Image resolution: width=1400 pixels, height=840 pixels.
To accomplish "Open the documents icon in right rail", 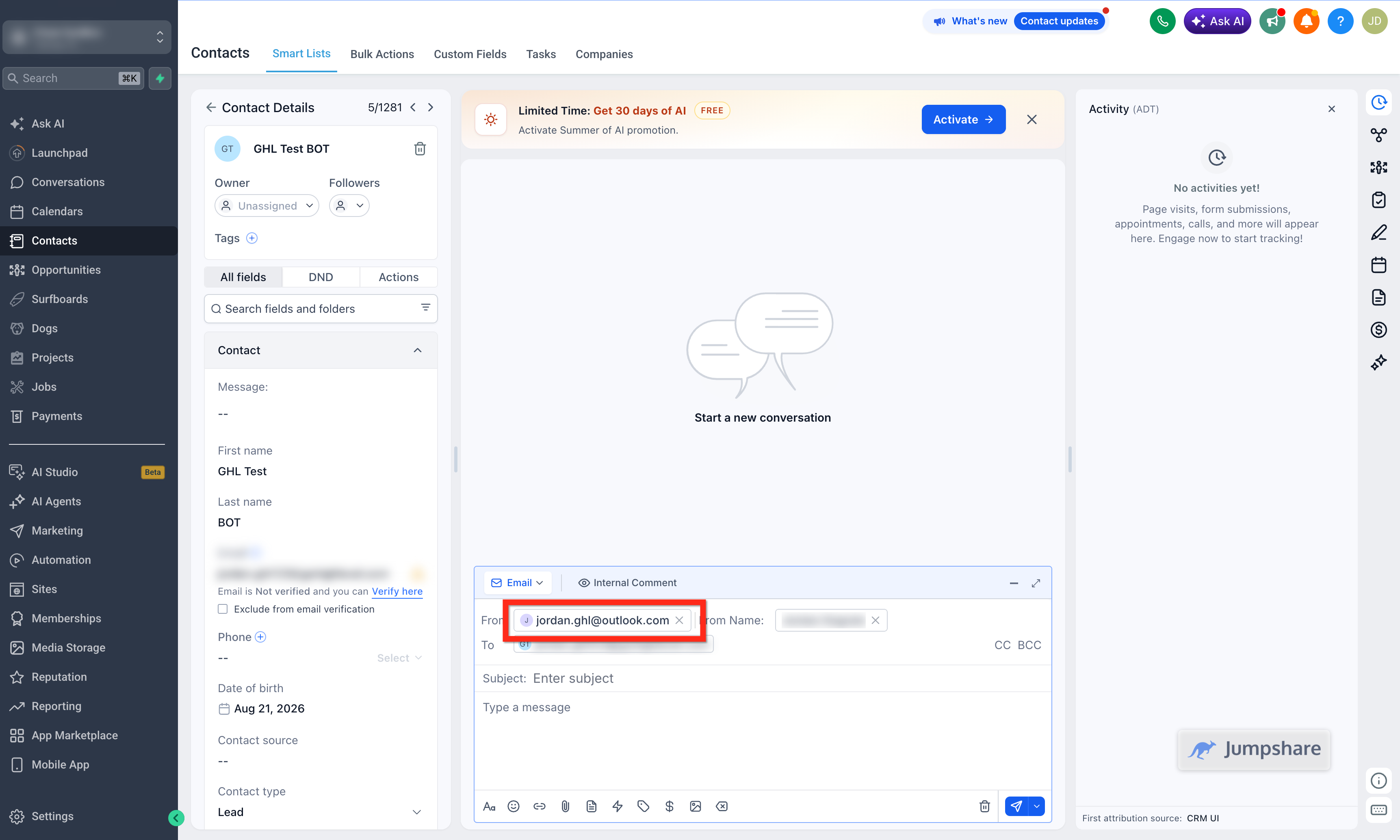I will [x=1378, y=297].
